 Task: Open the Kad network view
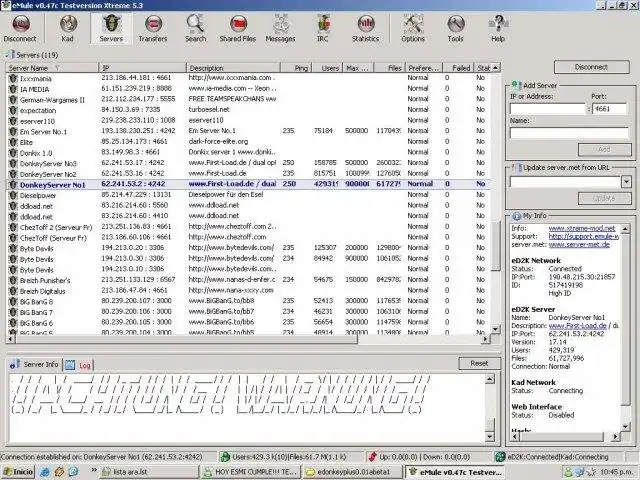click(68, 28)
